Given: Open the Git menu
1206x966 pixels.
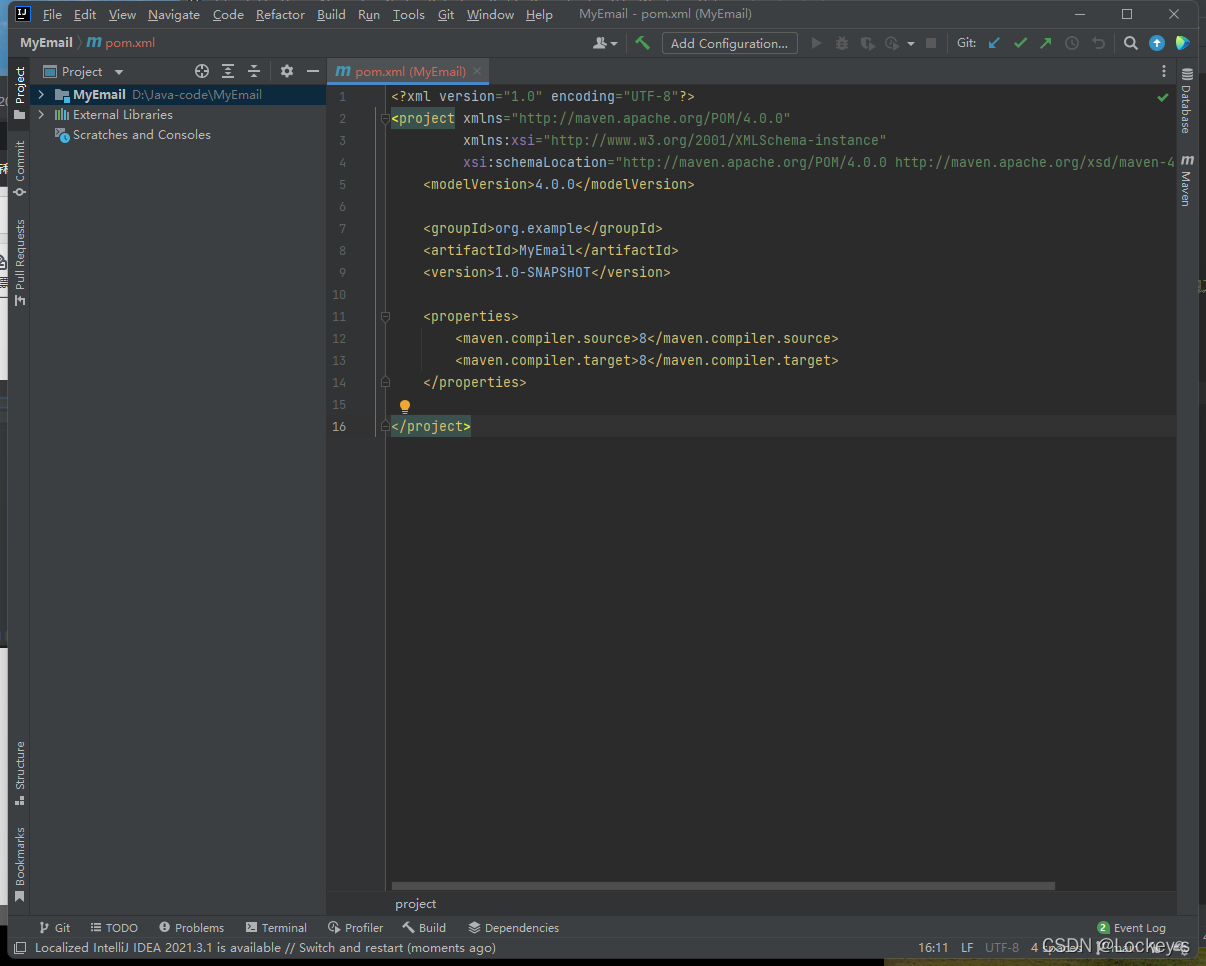Looking at the screenshot, I should 446,14.
